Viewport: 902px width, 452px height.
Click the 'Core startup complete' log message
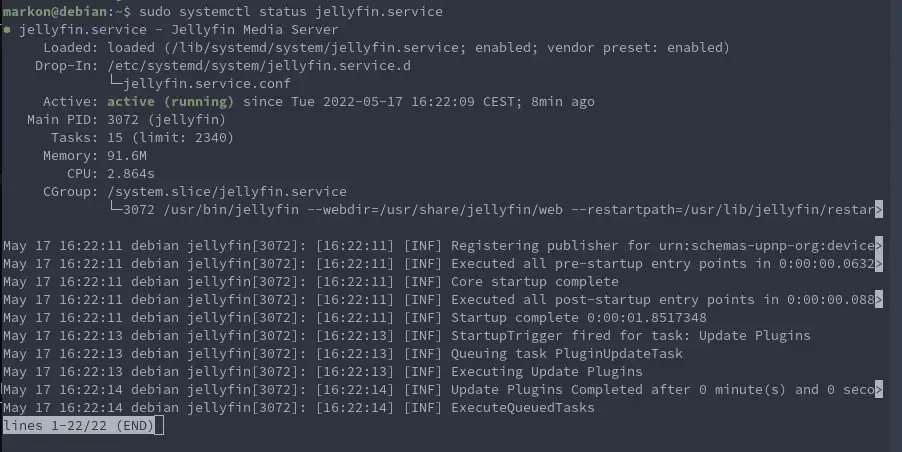tap(534, 282)
